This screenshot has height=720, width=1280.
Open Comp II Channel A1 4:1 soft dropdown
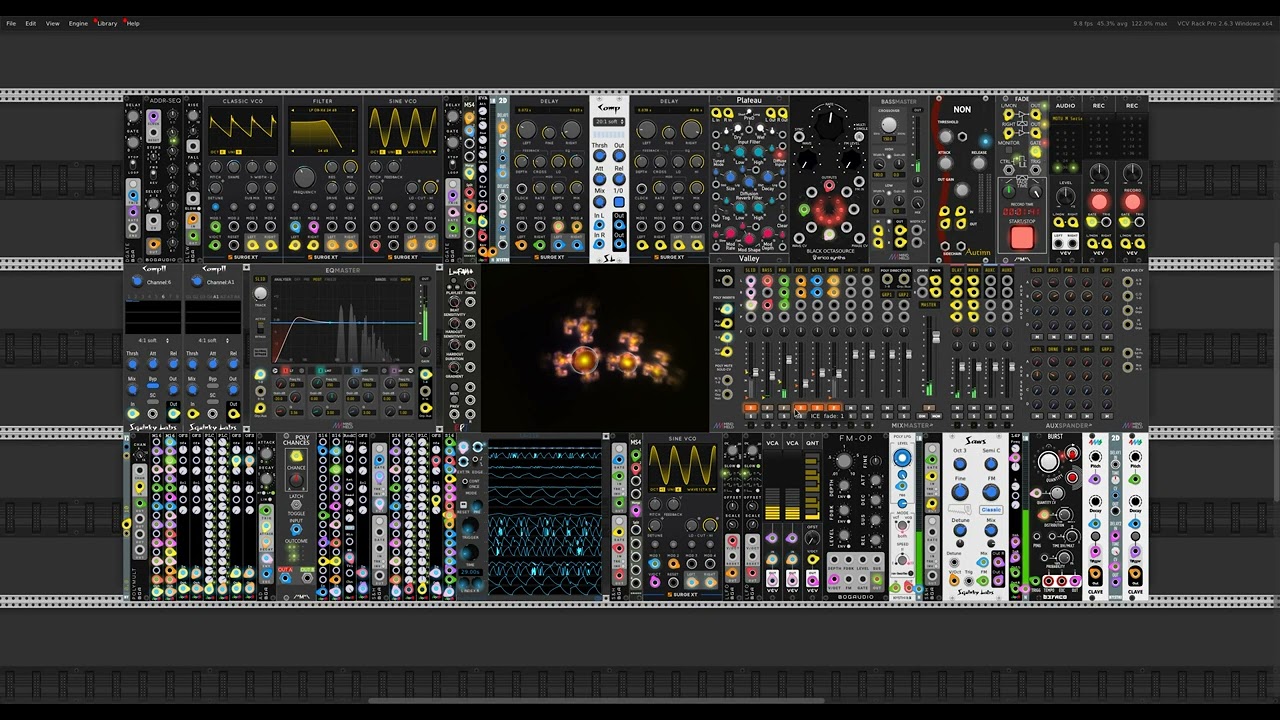tap(214, 340)
